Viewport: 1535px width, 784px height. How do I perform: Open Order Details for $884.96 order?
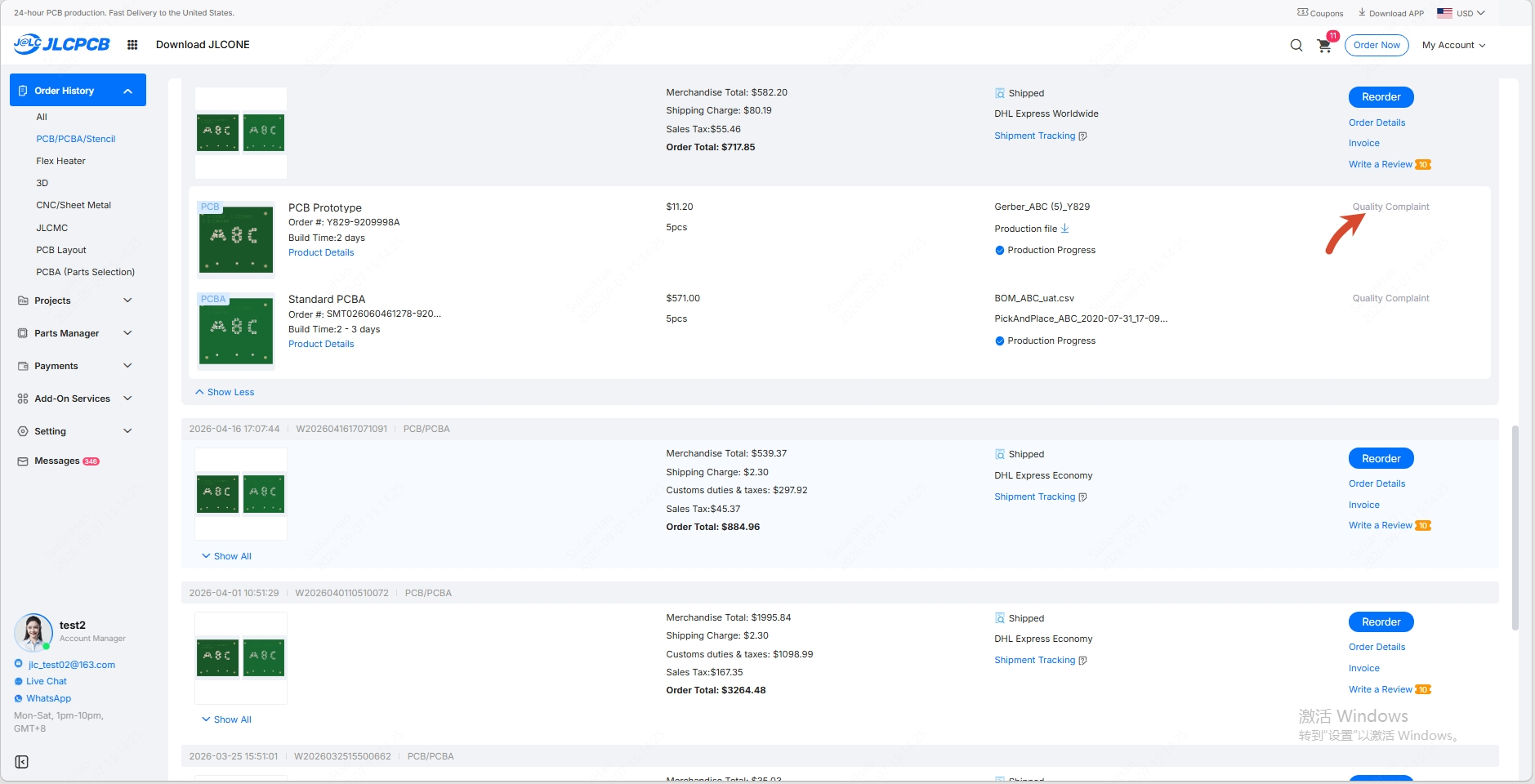click(x=1377, y=483)
